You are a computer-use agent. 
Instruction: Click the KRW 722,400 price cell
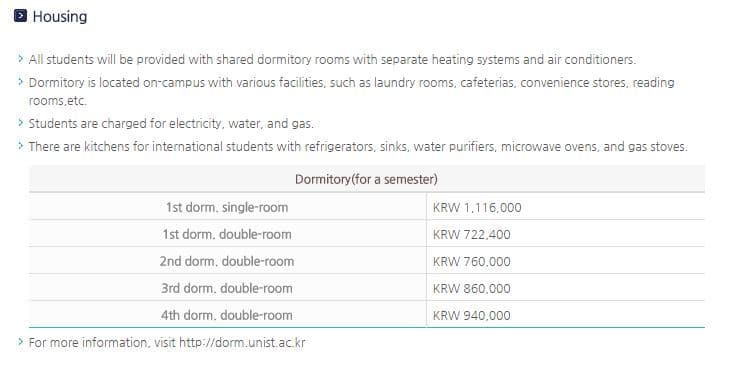tap(566, 233)
